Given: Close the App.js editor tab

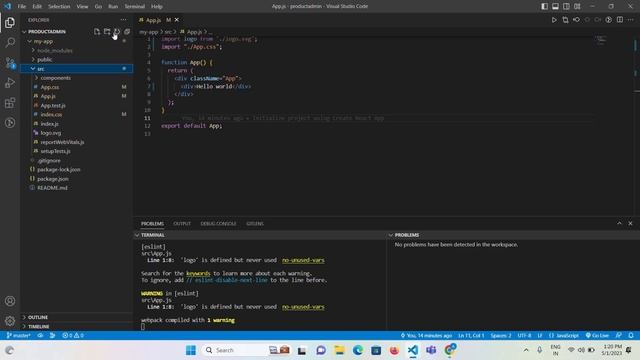Looking at the screenshot, I should [x=177, y=20].
